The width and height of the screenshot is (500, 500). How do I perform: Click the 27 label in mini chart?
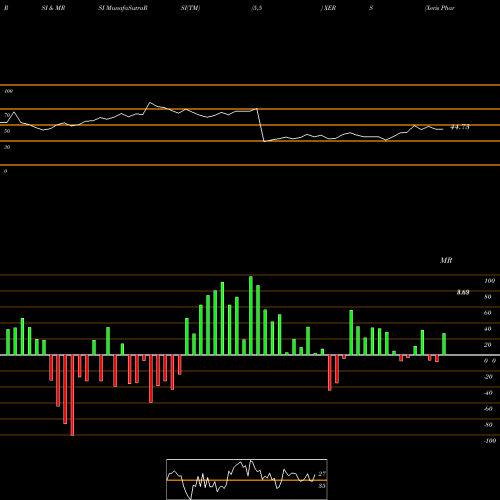pos(322,474)
